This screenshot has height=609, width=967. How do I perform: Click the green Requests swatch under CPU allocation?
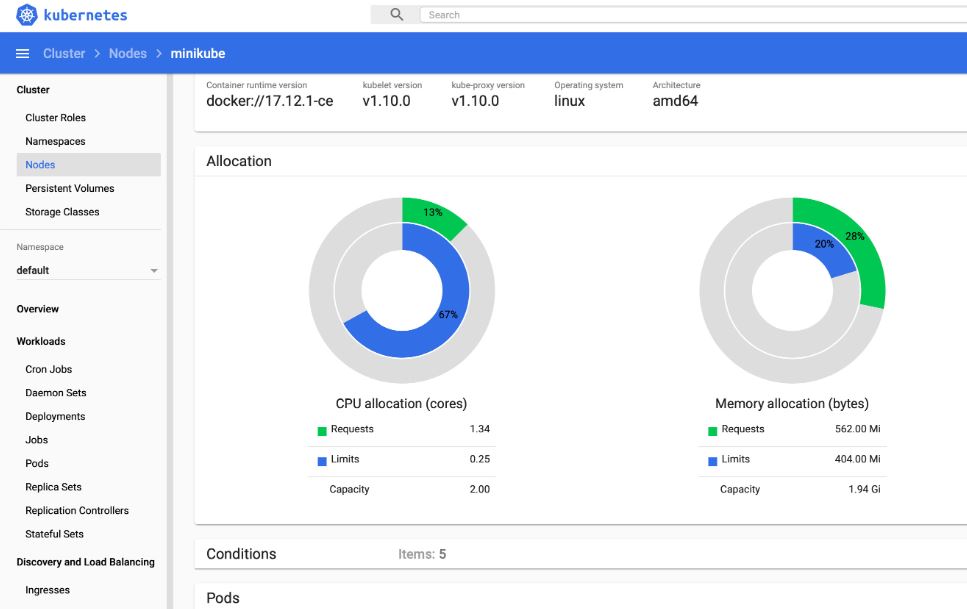[322, 431]
